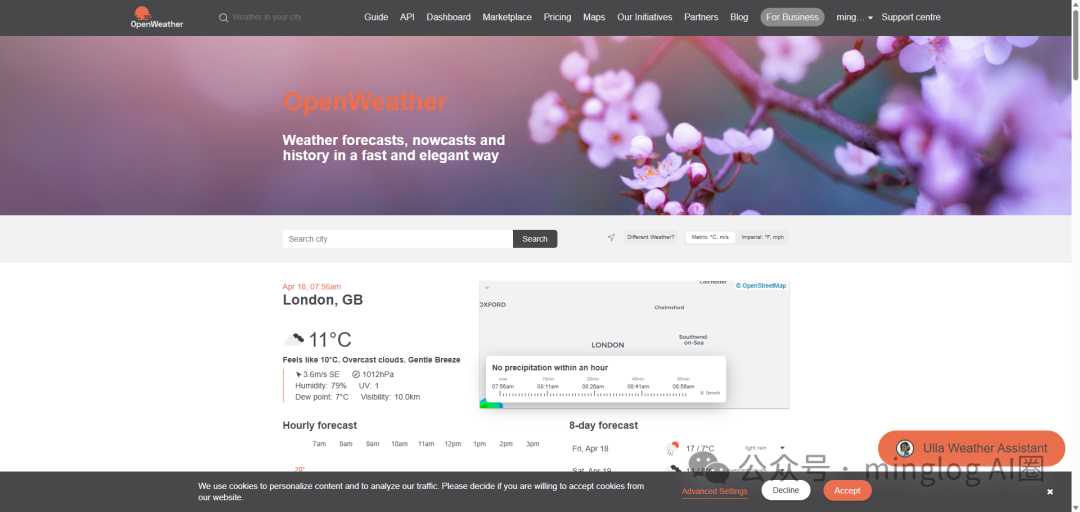The height and width of the screenshot is (512, 1080).
Task: Accept cookies
Action: point(847,491)
